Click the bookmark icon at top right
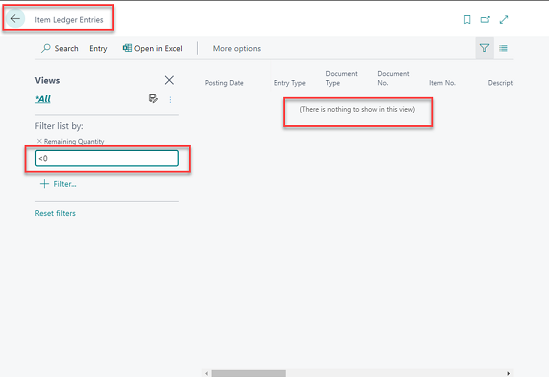 pos(467,20)
